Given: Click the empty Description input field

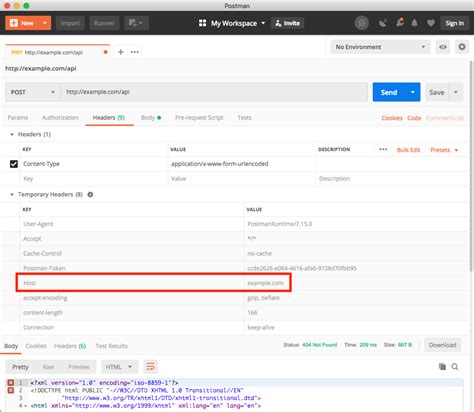Looking at the screenshot, I should click(x=391, y=179).
